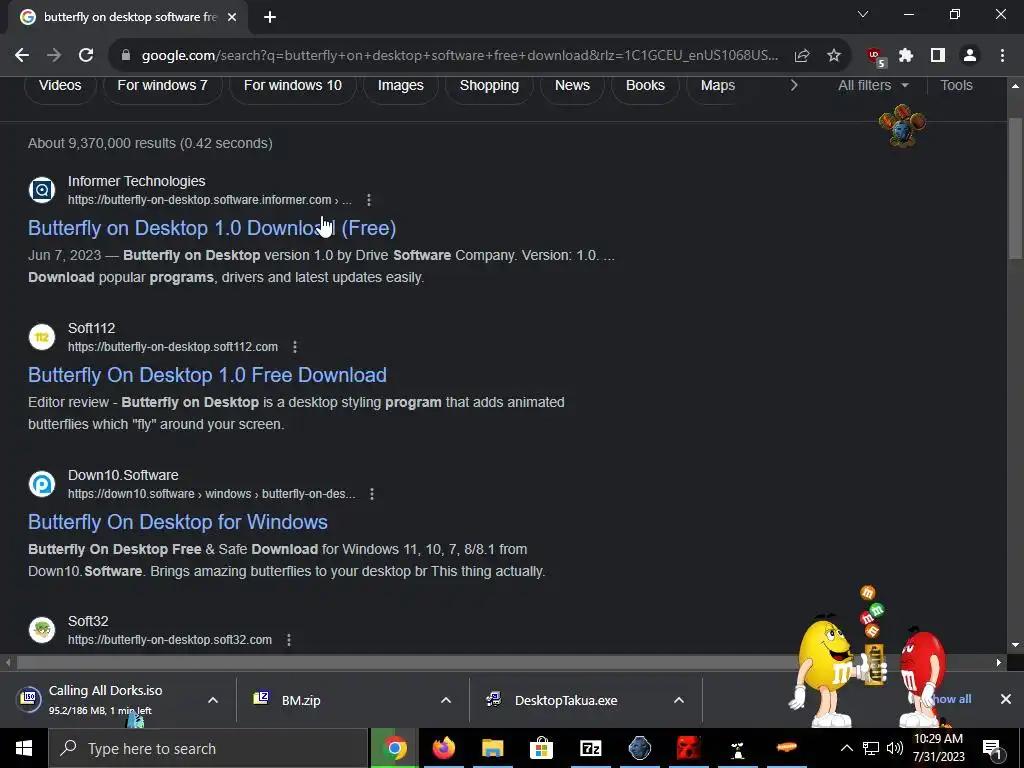Apply the For windows 7 filter

tap(162, 86)
